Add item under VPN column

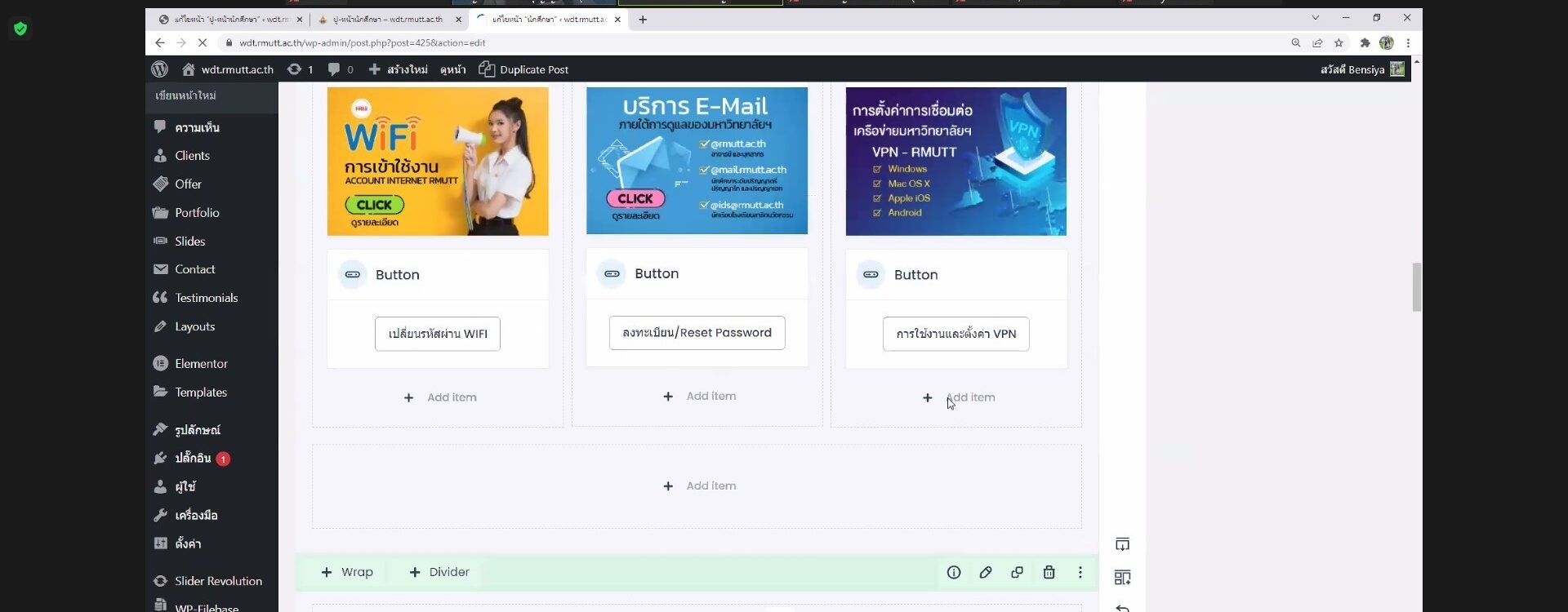[x=959, y=397]
